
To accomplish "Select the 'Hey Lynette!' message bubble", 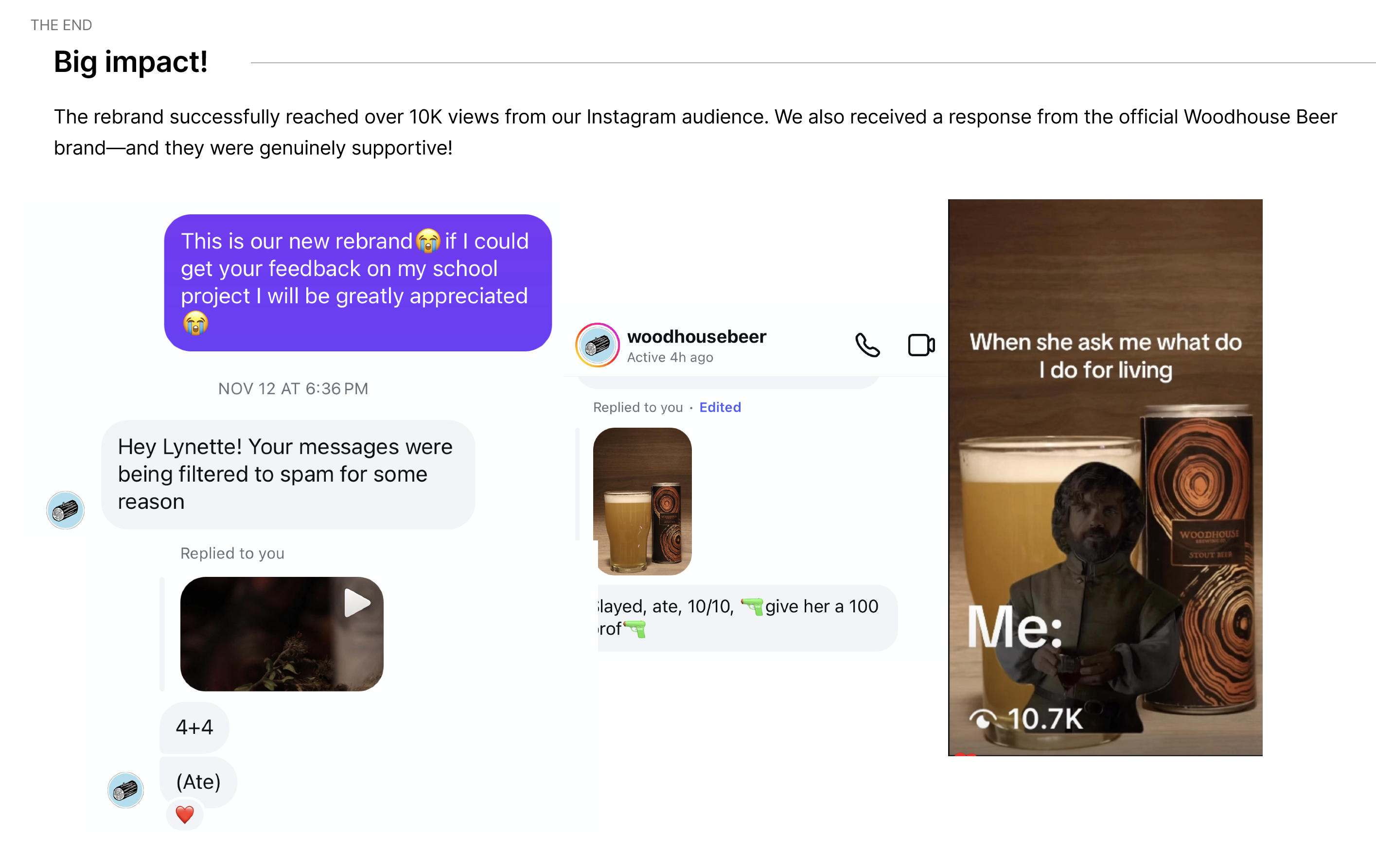I will 288,474.
